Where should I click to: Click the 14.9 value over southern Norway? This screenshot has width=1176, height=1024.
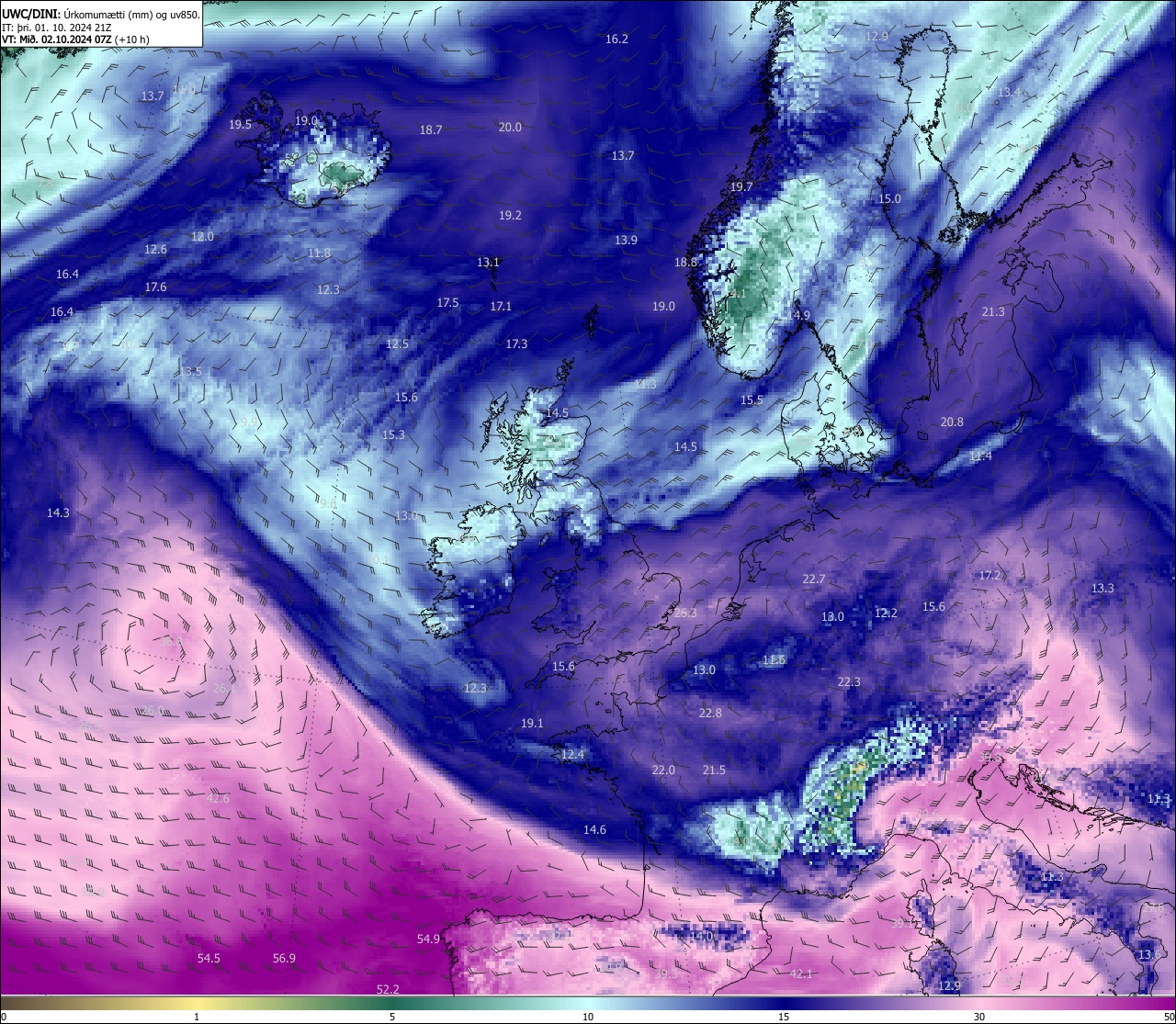(x=798, y=316)
